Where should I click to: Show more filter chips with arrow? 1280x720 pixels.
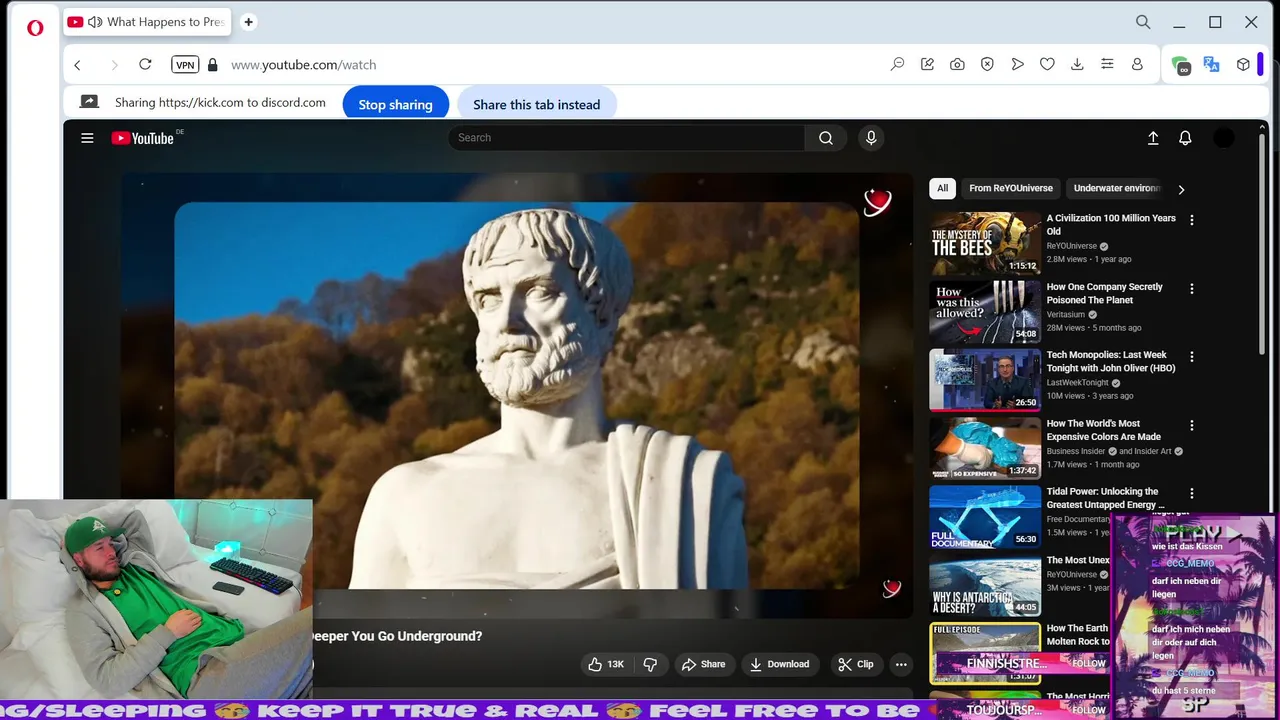(1181, 189)
